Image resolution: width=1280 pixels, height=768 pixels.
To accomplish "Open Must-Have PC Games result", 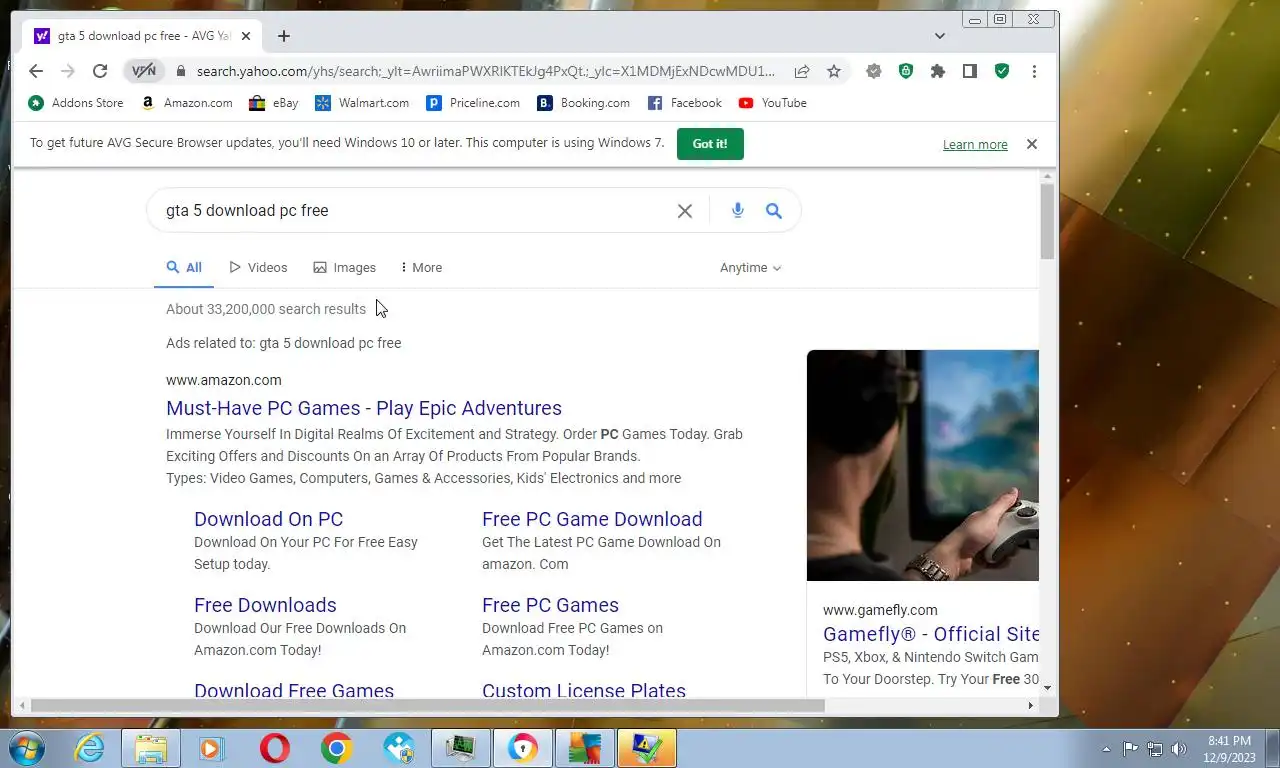I will 364,408.
